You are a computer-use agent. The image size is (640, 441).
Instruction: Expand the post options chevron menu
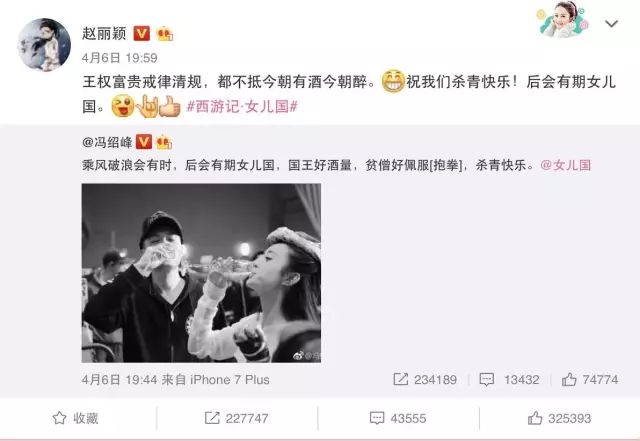click(x=611, y=24)
